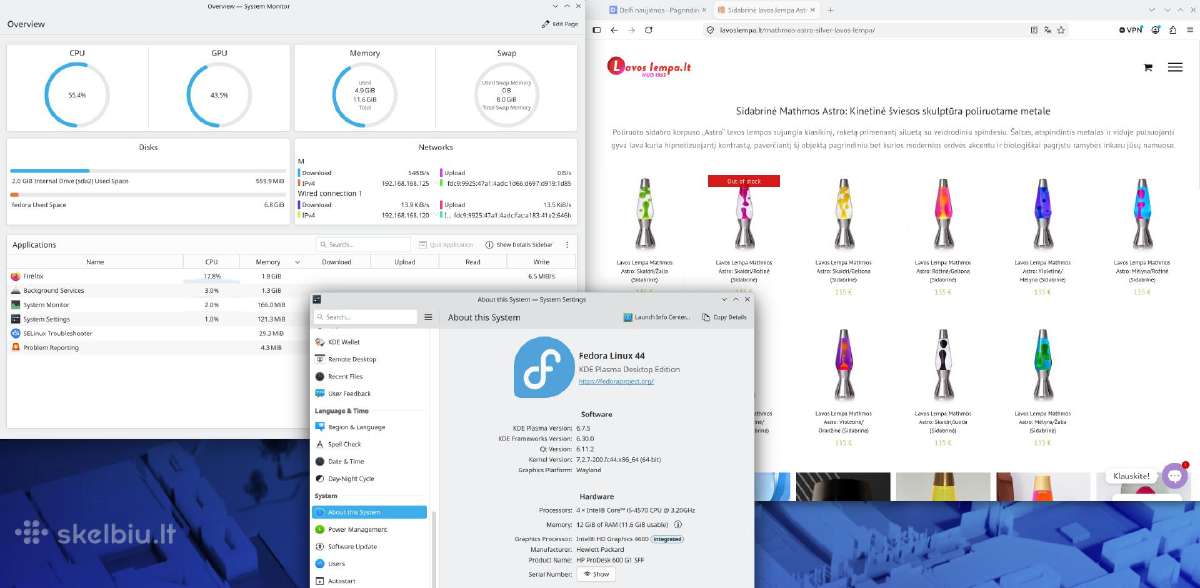Click Edit Page in System Monitor
Viewport: 1200px width, 588px height.
coord(560,23)
